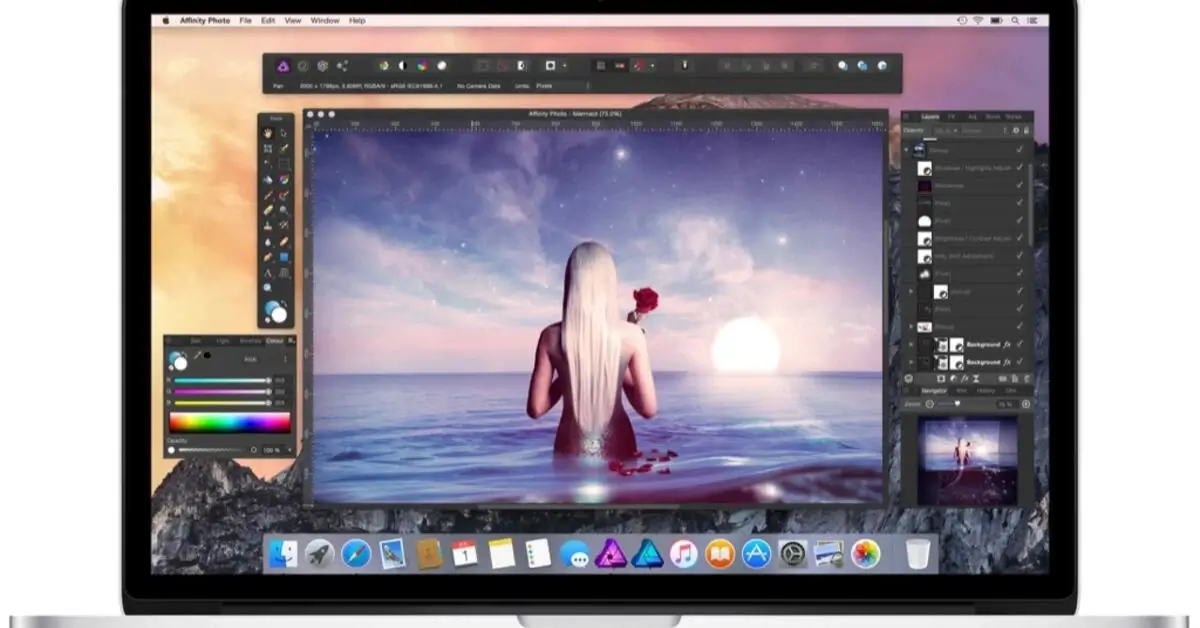Open Finder from the Dock
The image size is (1200, 628).
coord(284,553)
